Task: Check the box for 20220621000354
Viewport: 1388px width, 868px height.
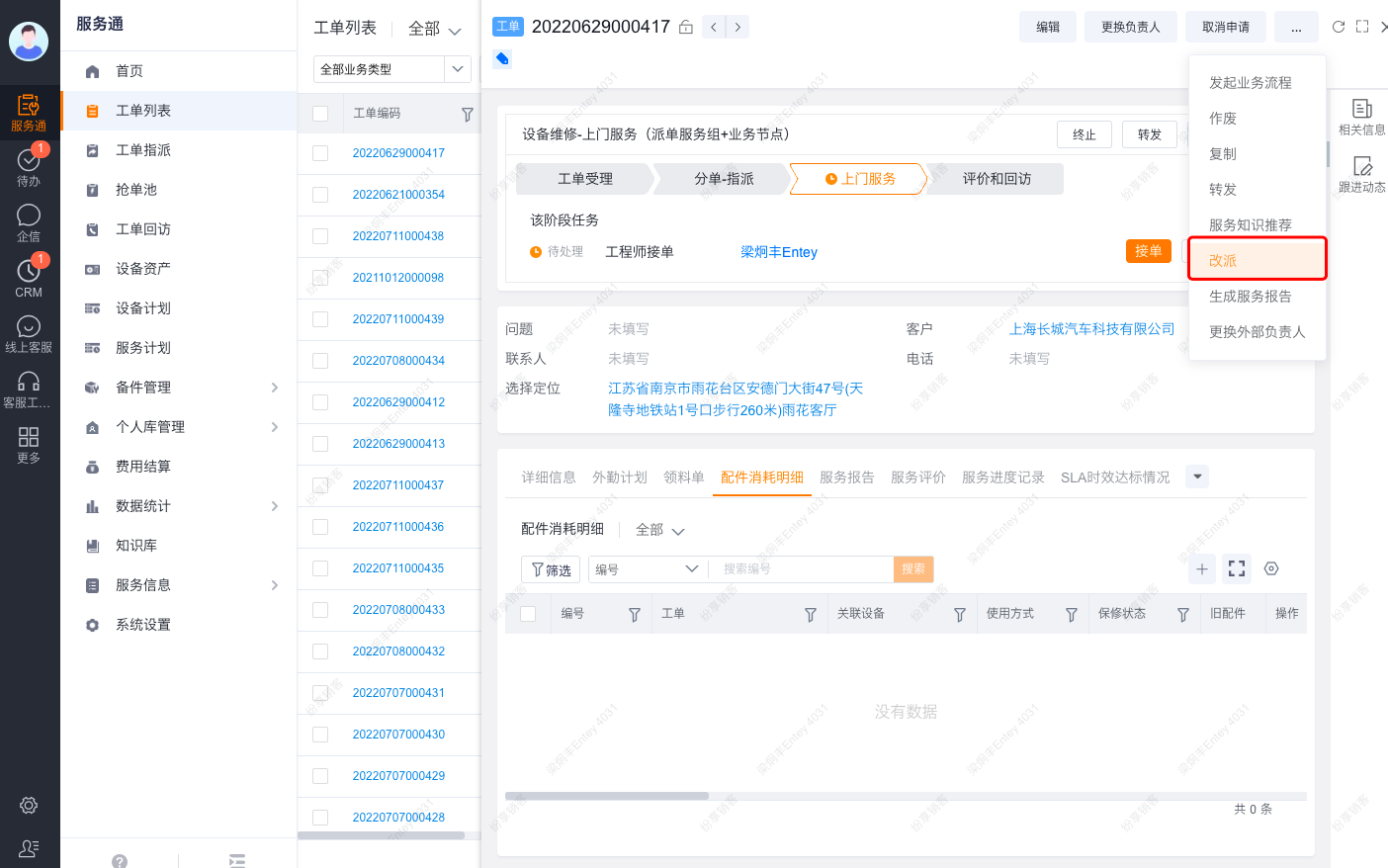Action: [x=320, y=195]
